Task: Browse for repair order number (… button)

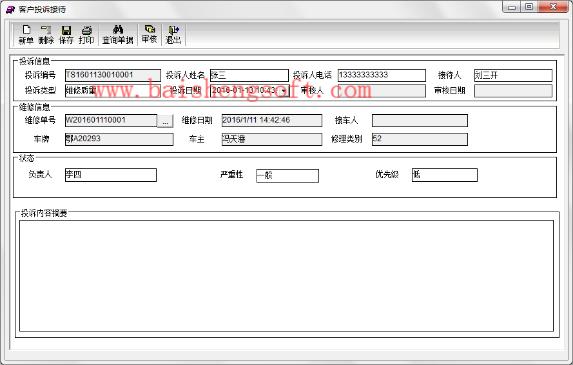Action: pyautogui.click(x=165, y=121)
